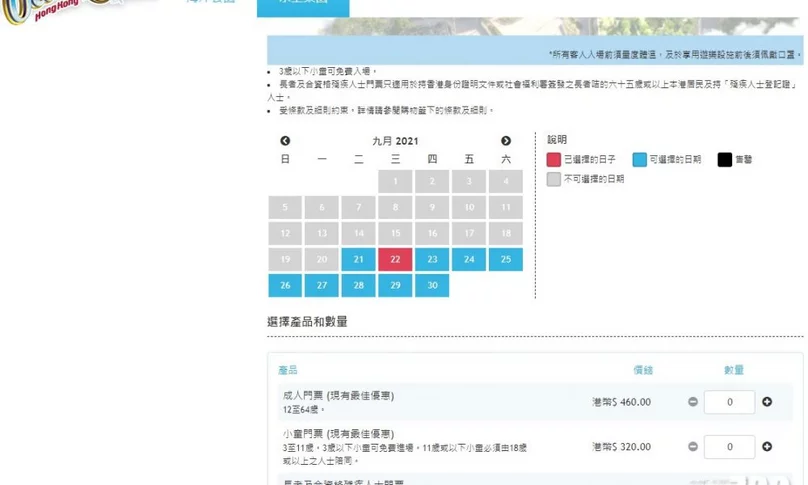
Task: Click the 港幣$ 460.00 adult price
Action: (621, 402)
